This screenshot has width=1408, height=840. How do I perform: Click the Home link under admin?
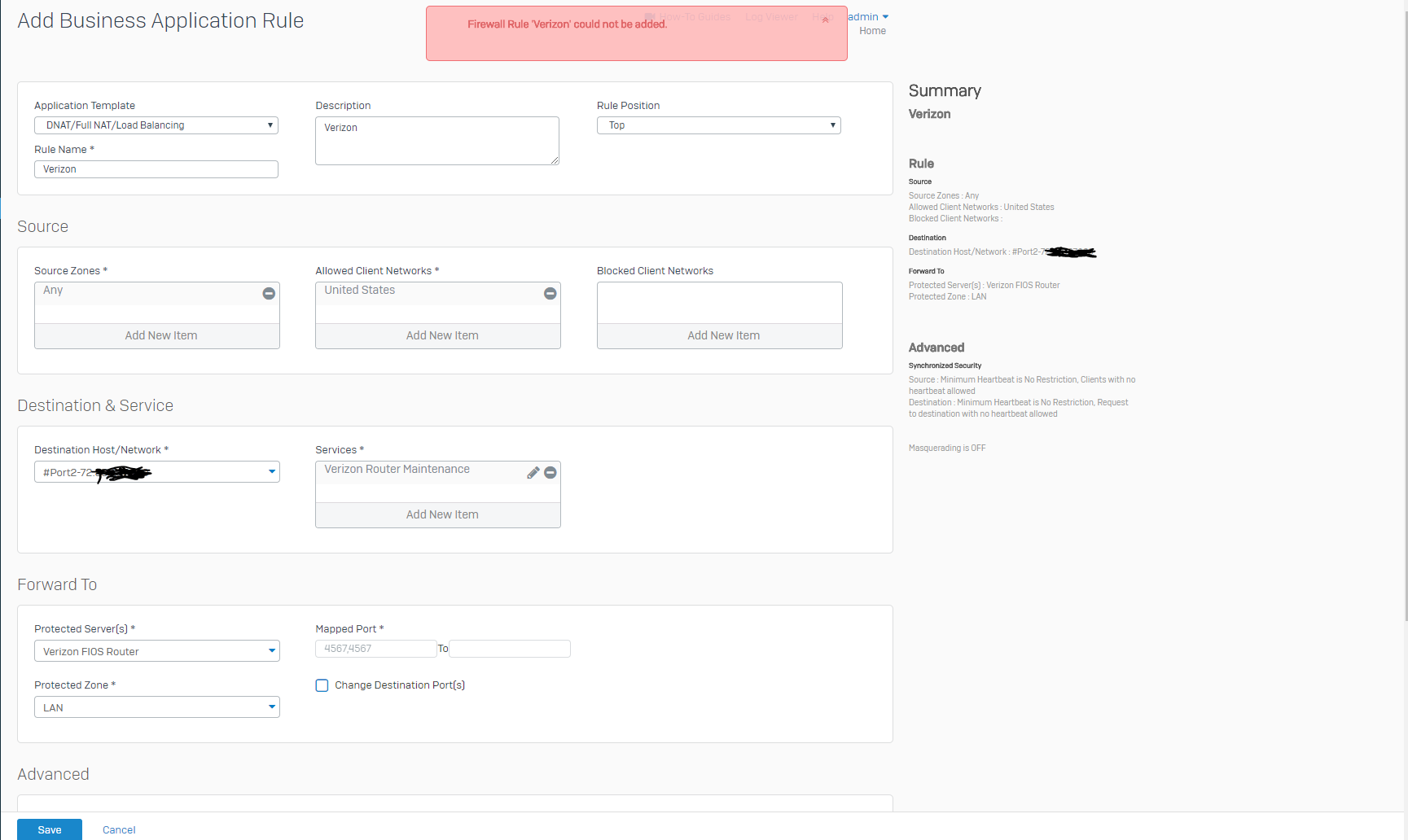click(872, 31)
